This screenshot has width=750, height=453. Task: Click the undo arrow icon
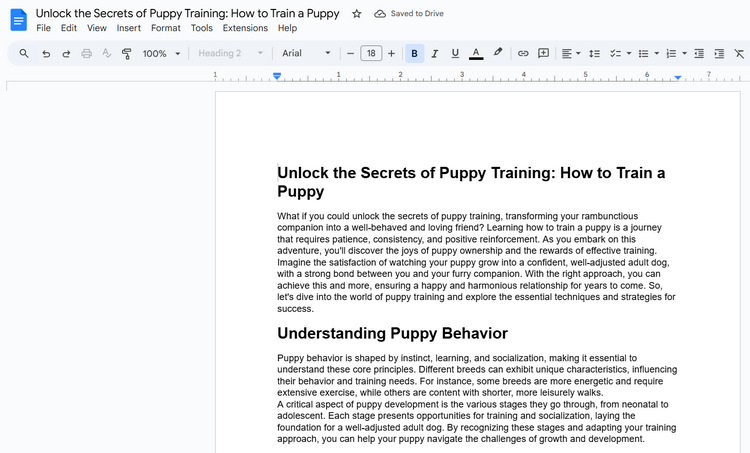point(46,53)
